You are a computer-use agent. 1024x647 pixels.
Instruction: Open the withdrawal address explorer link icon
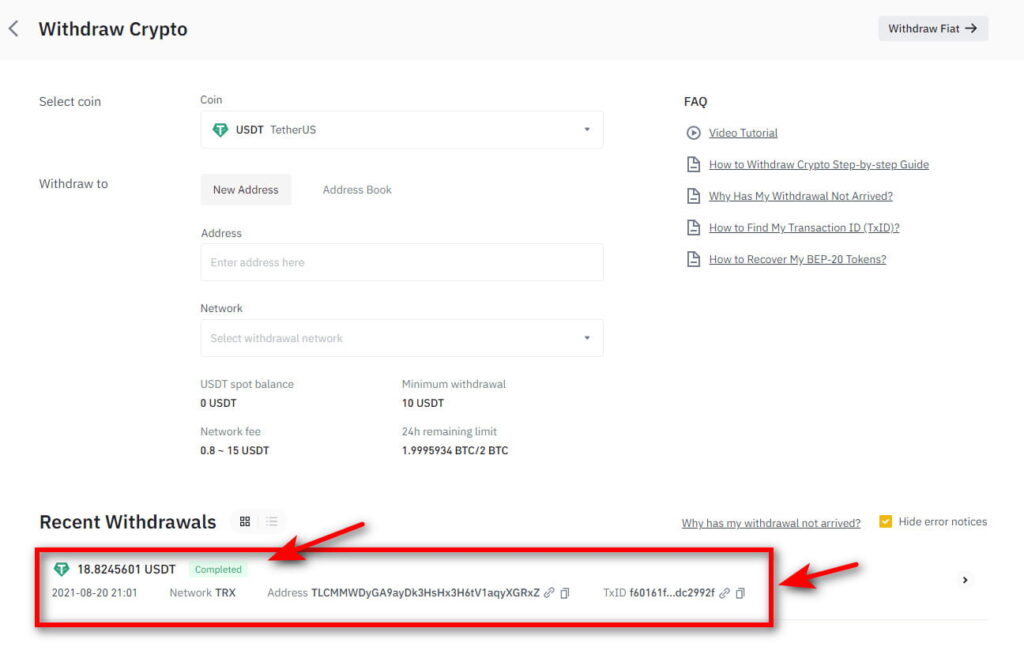[x=549, y=593]
